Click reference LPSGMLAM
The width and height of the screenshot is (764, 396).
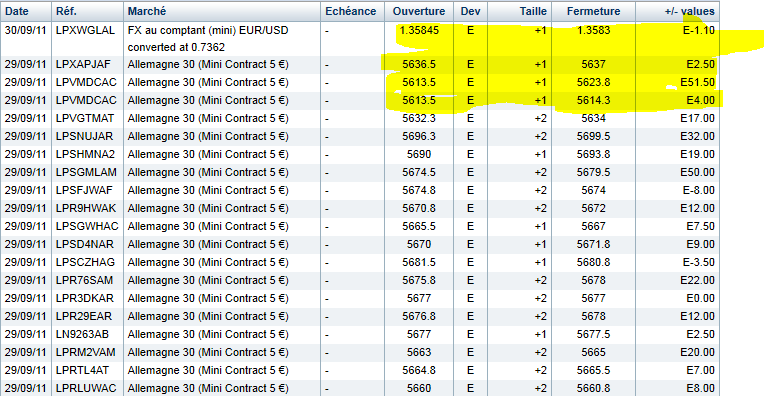[x=86, y=172]
